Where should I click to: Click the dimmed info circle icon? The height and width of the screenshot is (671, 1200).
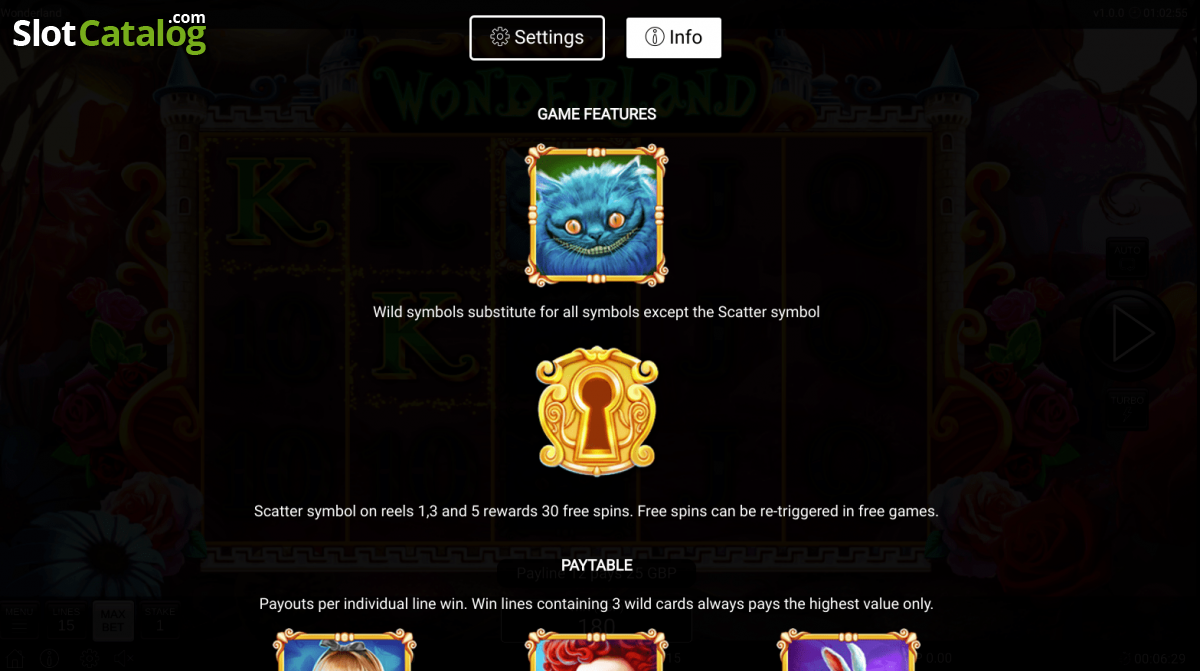[49, 659]
